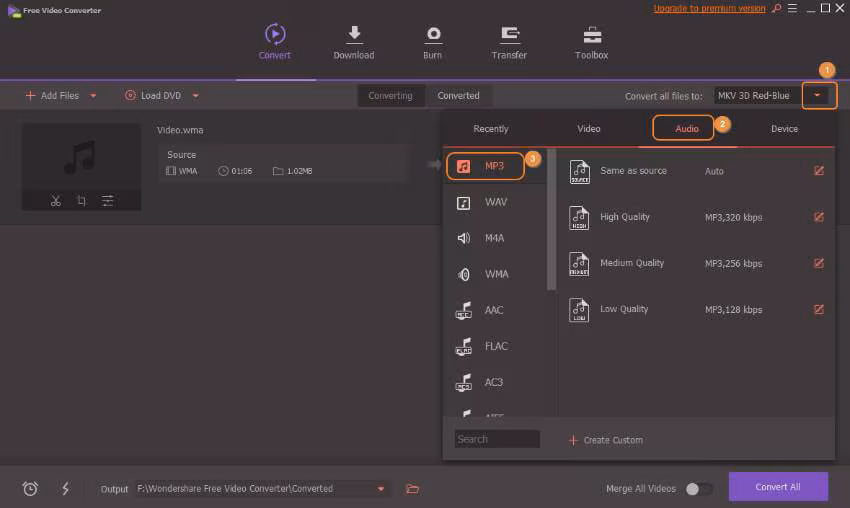Click Upgrade to premium version link
The image size is (850, 508).
pos(709,8)
